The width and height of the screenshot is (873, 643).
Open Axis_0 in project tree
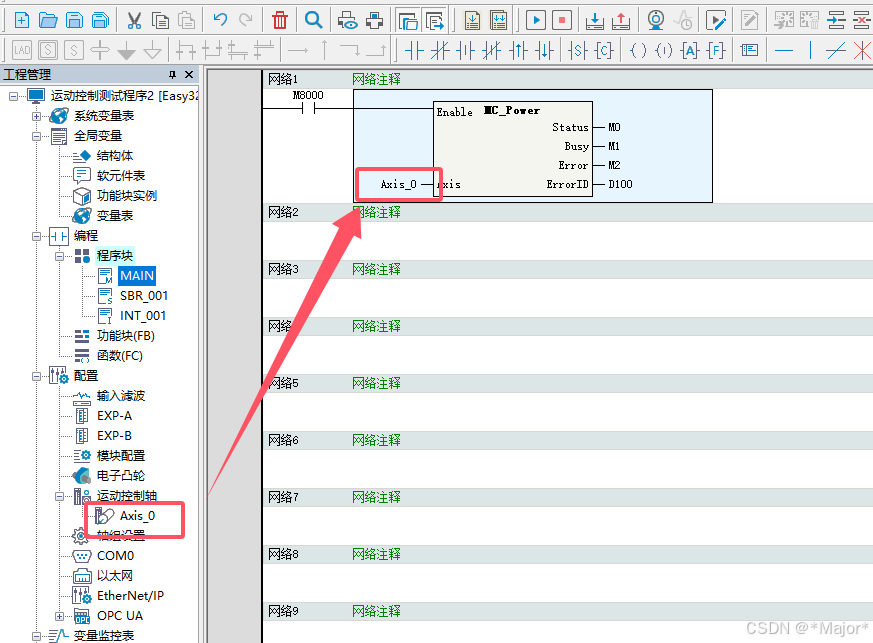coord(137,516)
